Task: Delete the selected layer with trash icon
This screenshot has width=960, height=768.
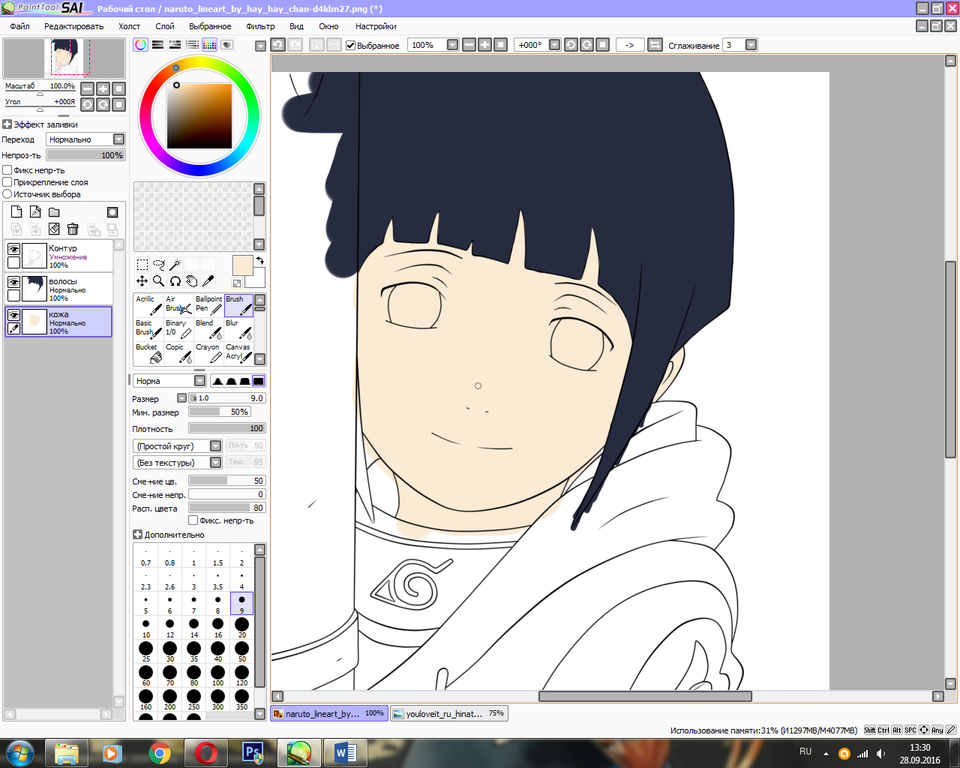Action: [x=73, y=229]
